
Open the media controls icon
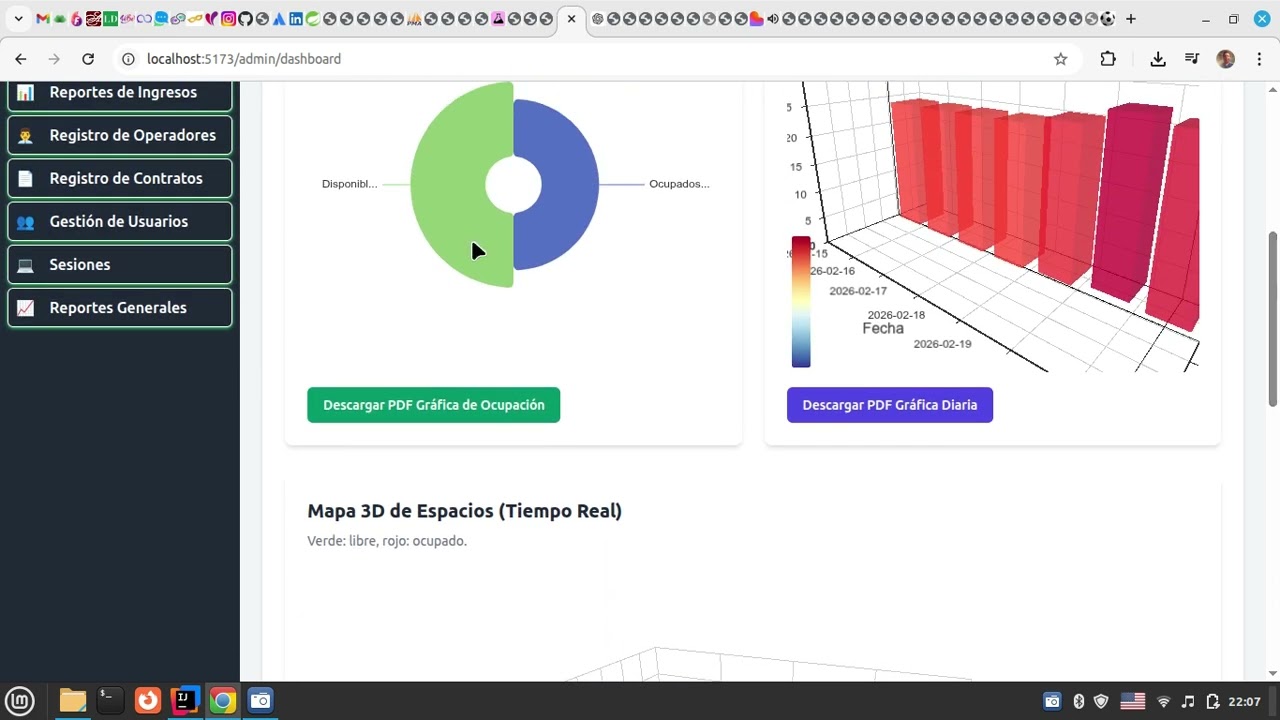(x=1192, y=59)
